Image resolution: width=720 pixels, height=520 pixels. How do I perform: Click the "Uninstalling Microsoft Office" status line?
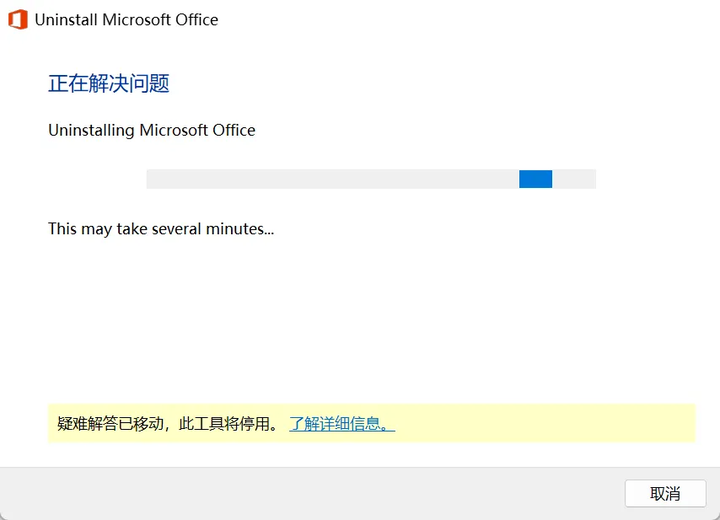click(x=152, y=130)
